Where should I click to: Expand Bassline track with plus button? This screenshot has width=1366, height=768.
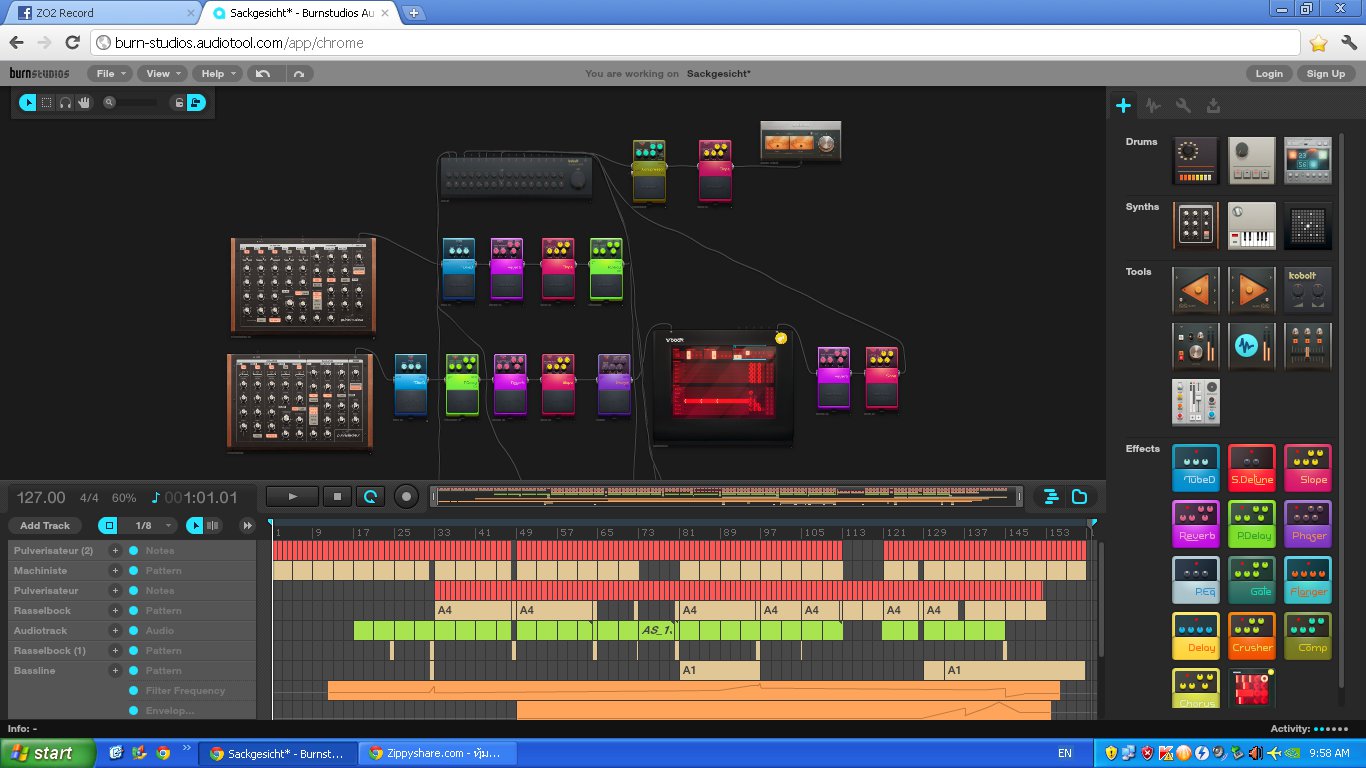tap(115, 671)
